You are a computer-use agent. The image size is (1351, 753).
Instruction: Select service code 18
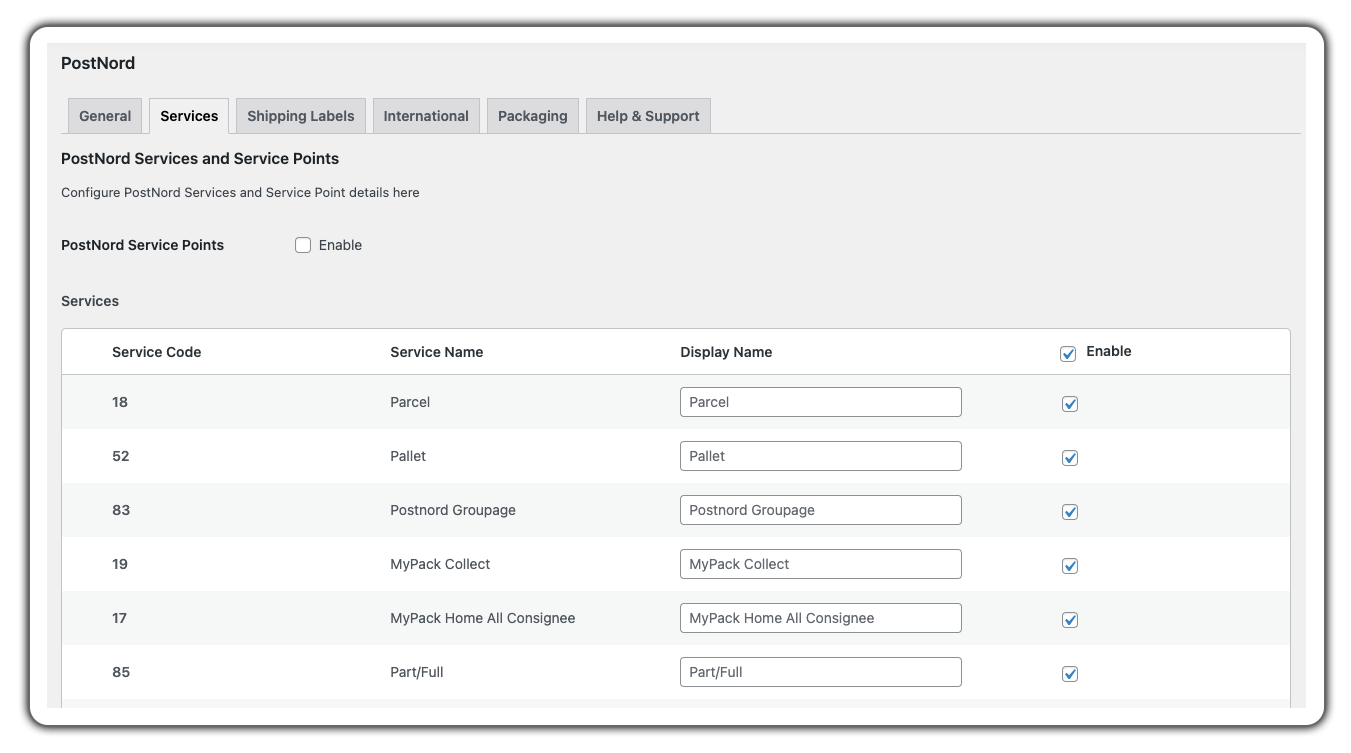120,402
